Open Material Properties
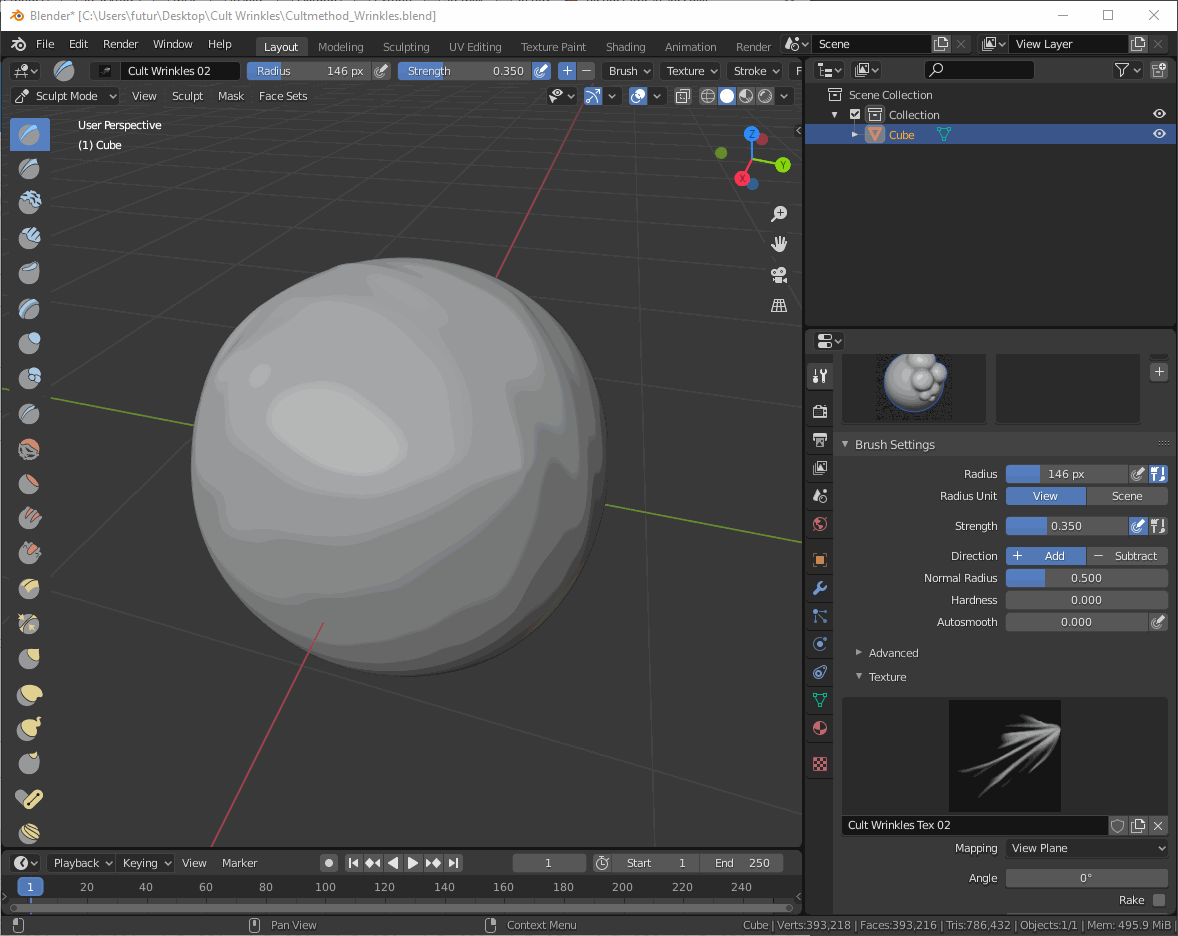Viewport: 1178px width, 936px height. point(820,728)
